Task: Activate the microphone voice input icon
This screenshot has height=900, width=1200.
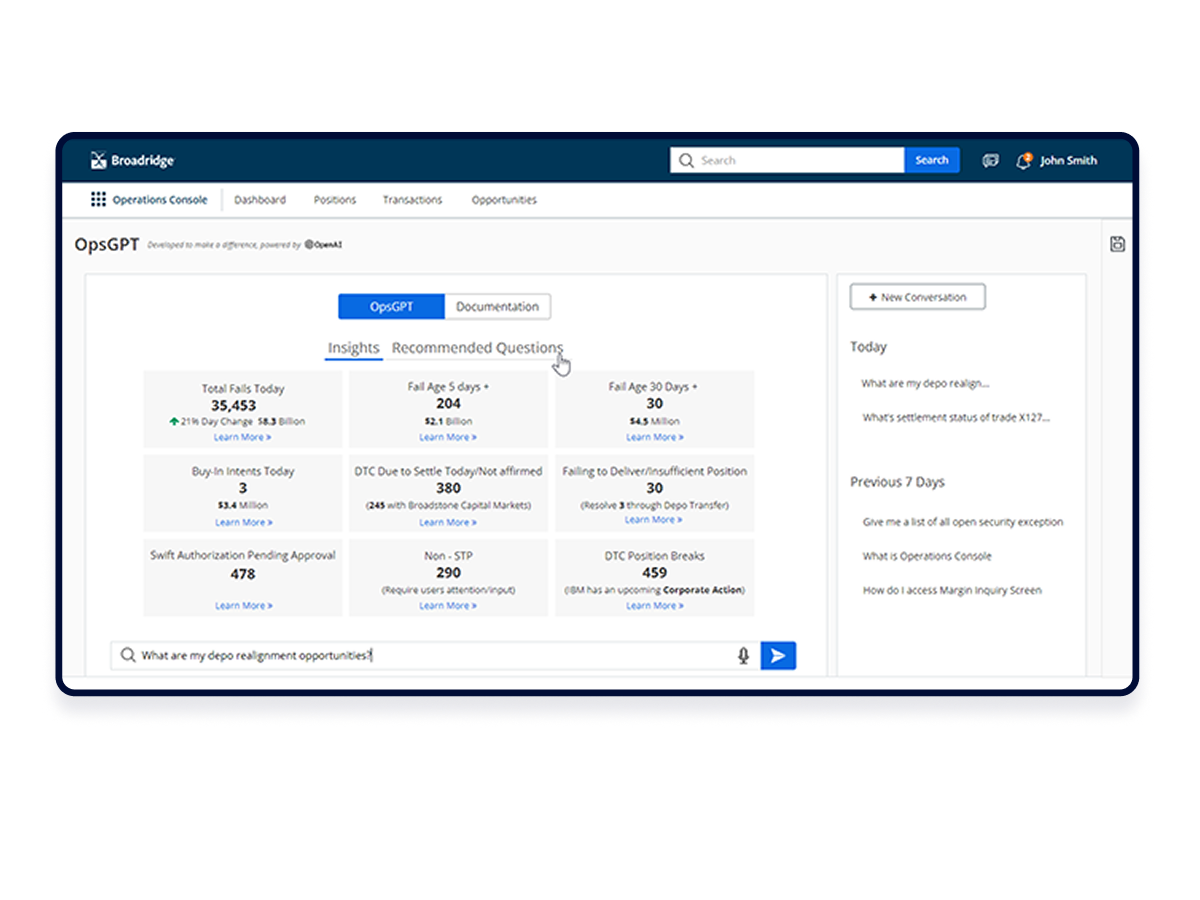Action: 743,656
